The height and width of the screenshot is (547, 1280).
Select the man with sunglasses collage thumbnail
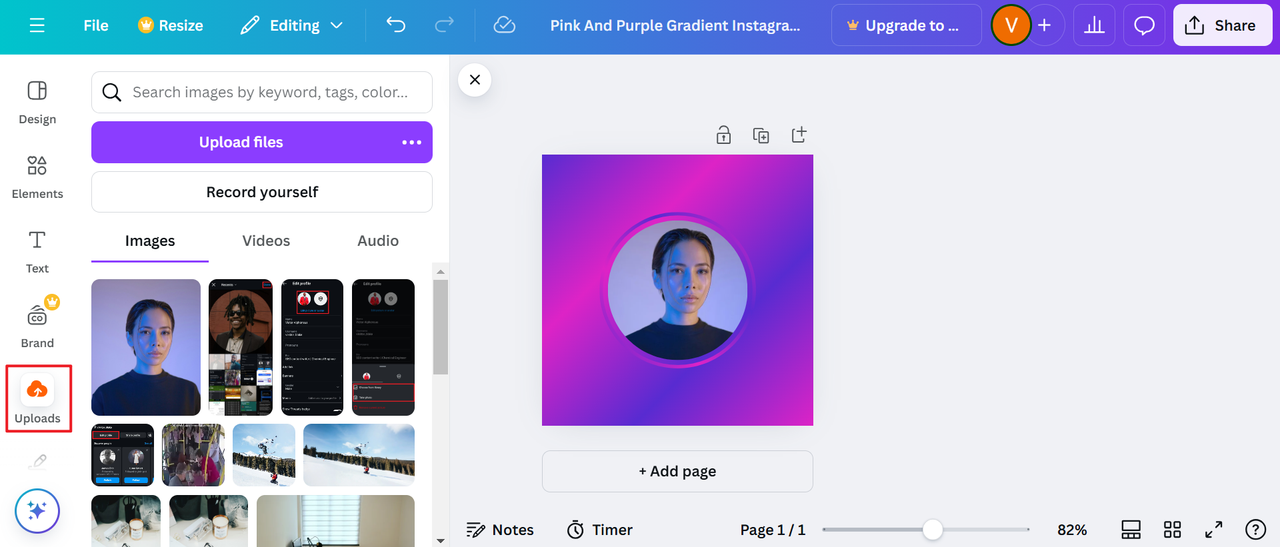tap(241, 347)
